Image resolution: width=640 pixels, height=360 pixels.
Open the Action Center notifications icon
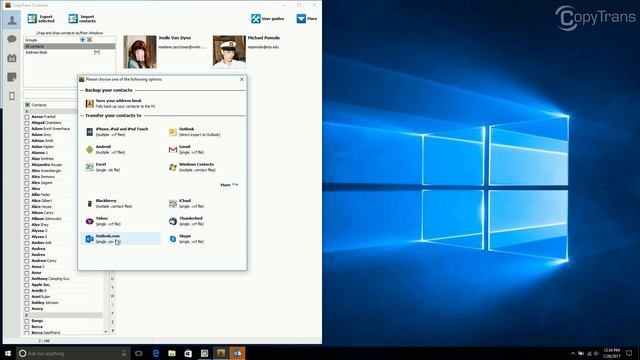click(x=629, y=353)
